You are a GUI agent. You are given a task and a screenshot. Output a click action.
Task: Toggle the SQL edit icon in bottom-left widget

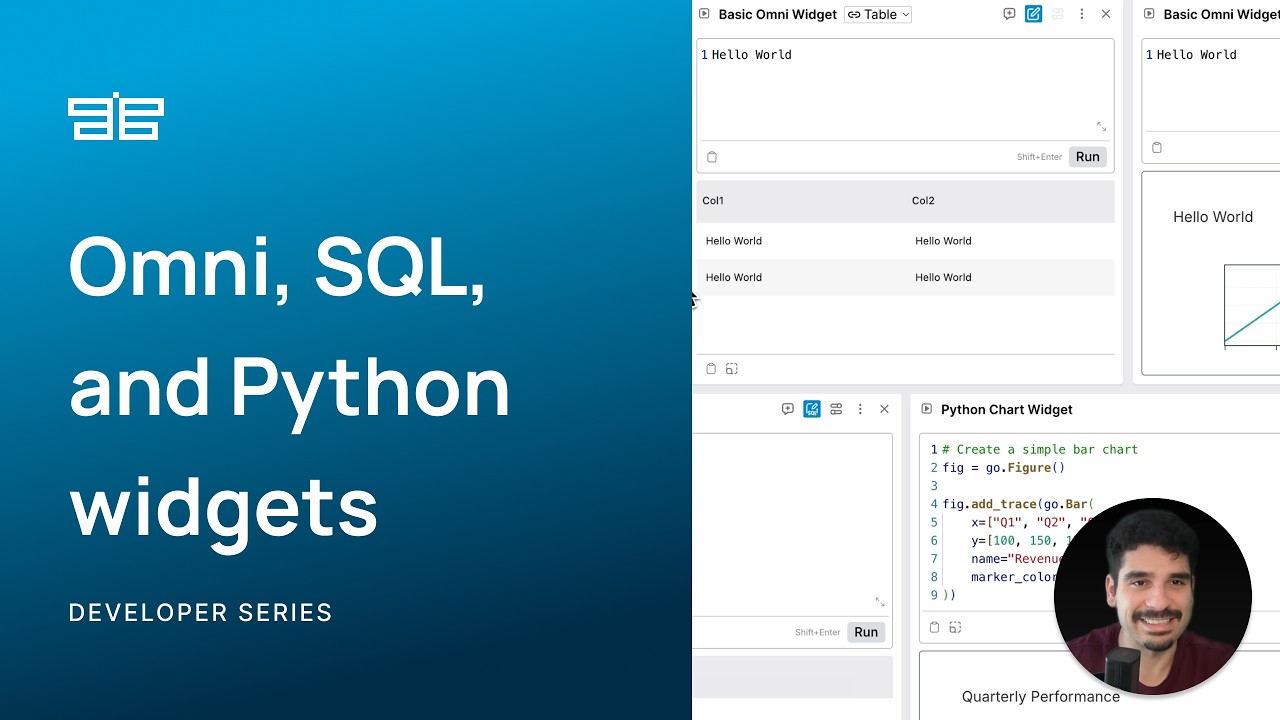click(x=811, y=409)
